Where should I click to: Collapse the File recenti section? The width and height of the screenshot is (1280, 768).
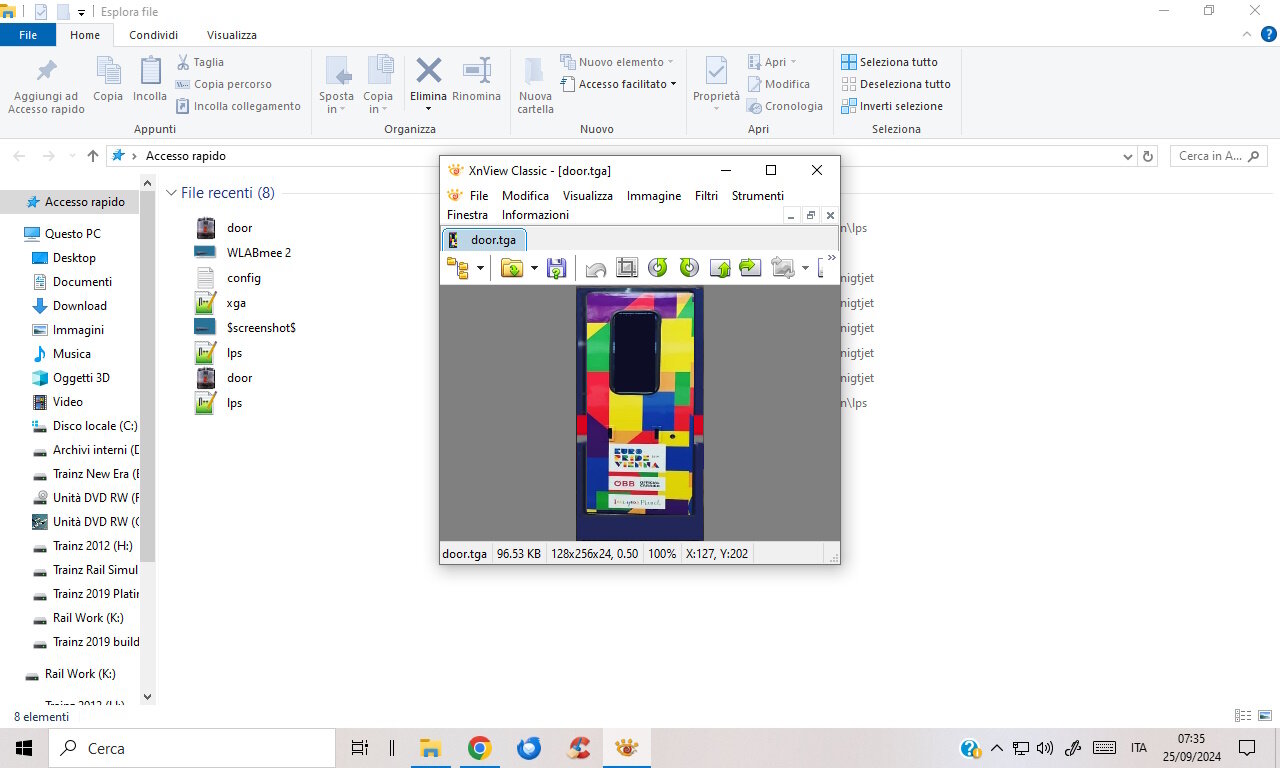coord(171,193)
